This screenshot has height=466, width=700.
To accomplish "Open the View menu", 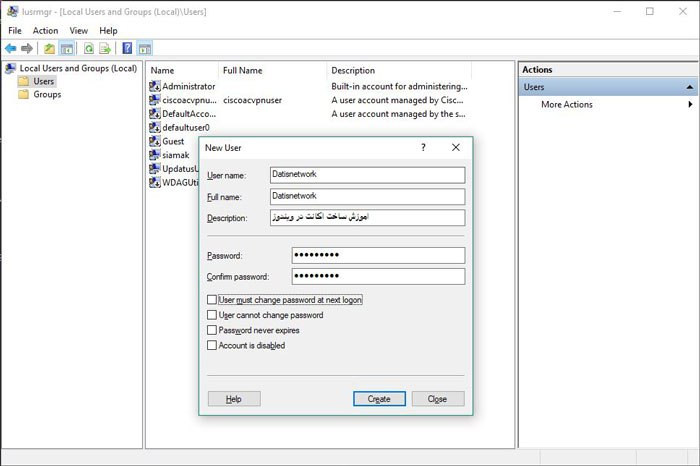I will coord(78,31).
